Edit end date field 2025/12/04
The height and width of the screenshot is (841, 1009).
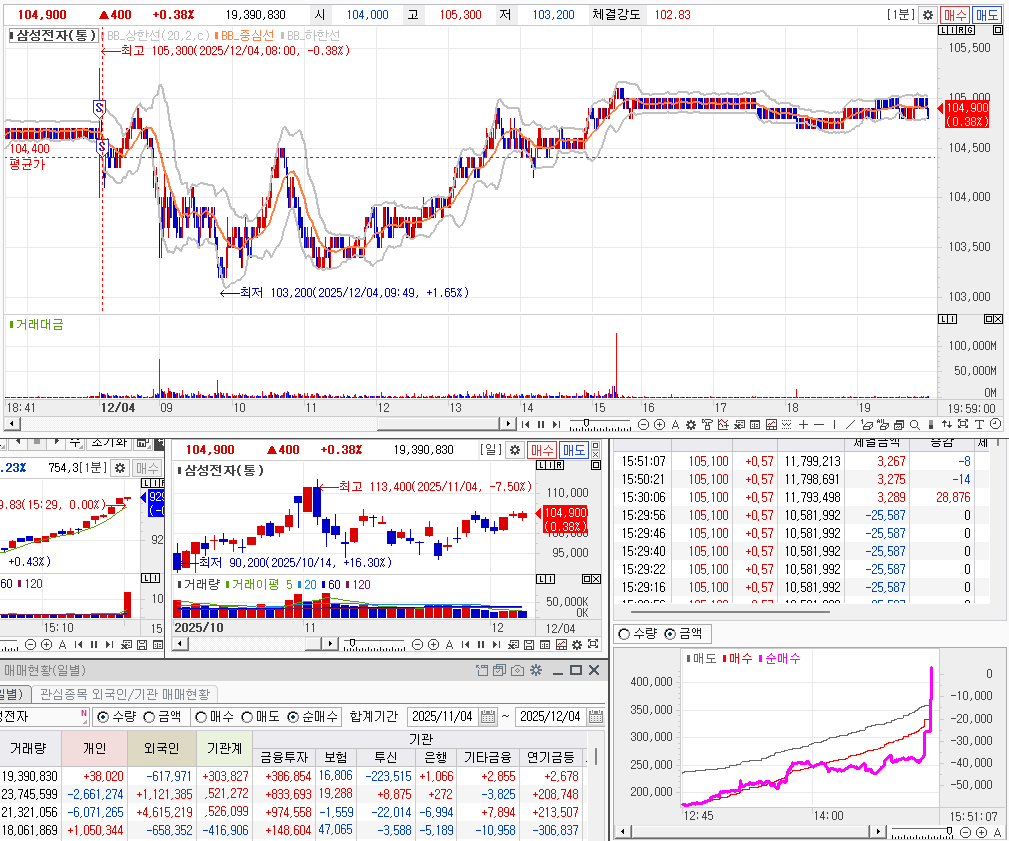coord(551,716)
